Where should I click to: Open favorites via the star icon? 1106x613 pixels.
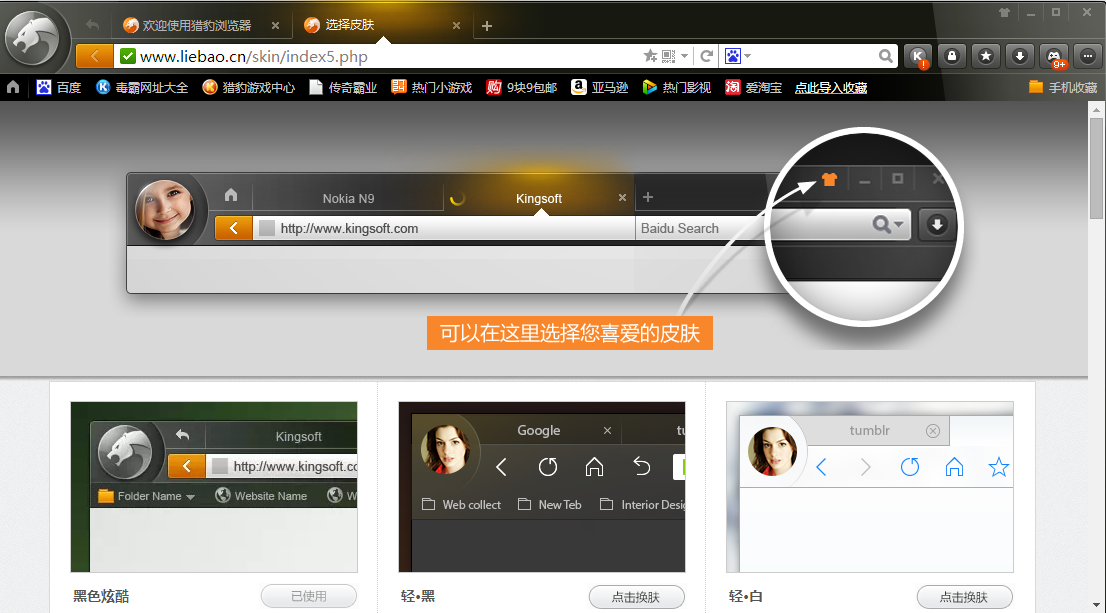pyautogui.click(x=985, y=56)
